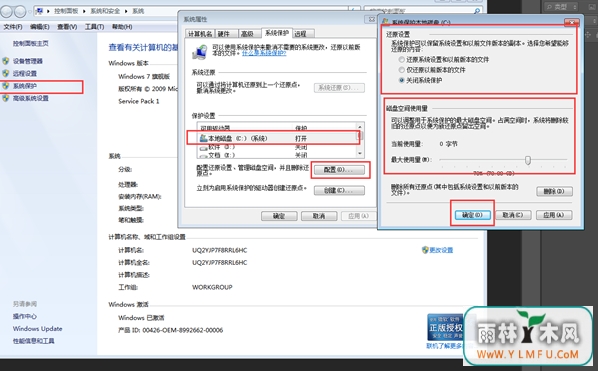Click the Forward arrow in Explorer window
The width and height of the screenshot is (598, 371).
click(20, 11)
